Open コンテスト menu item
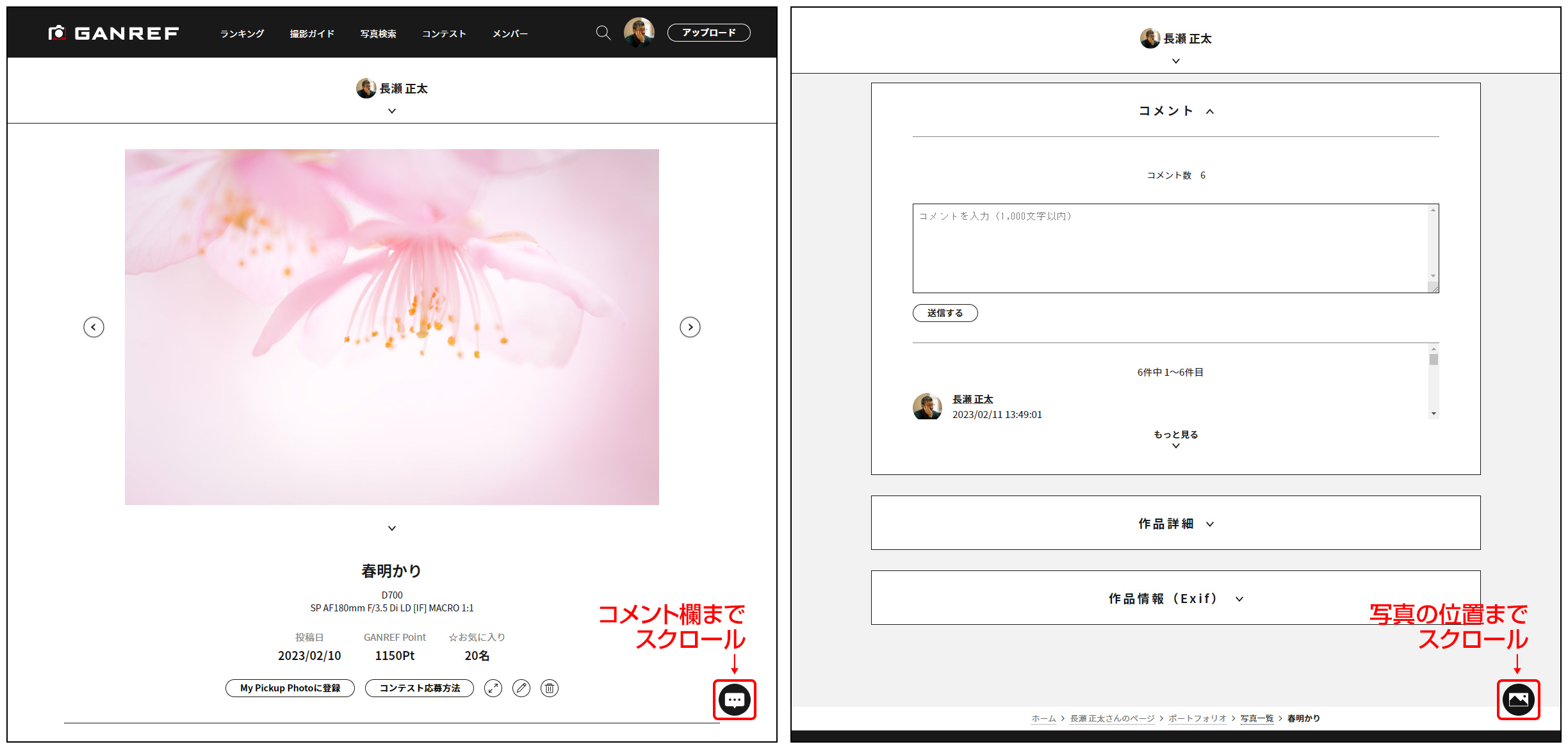 point(444,33)
